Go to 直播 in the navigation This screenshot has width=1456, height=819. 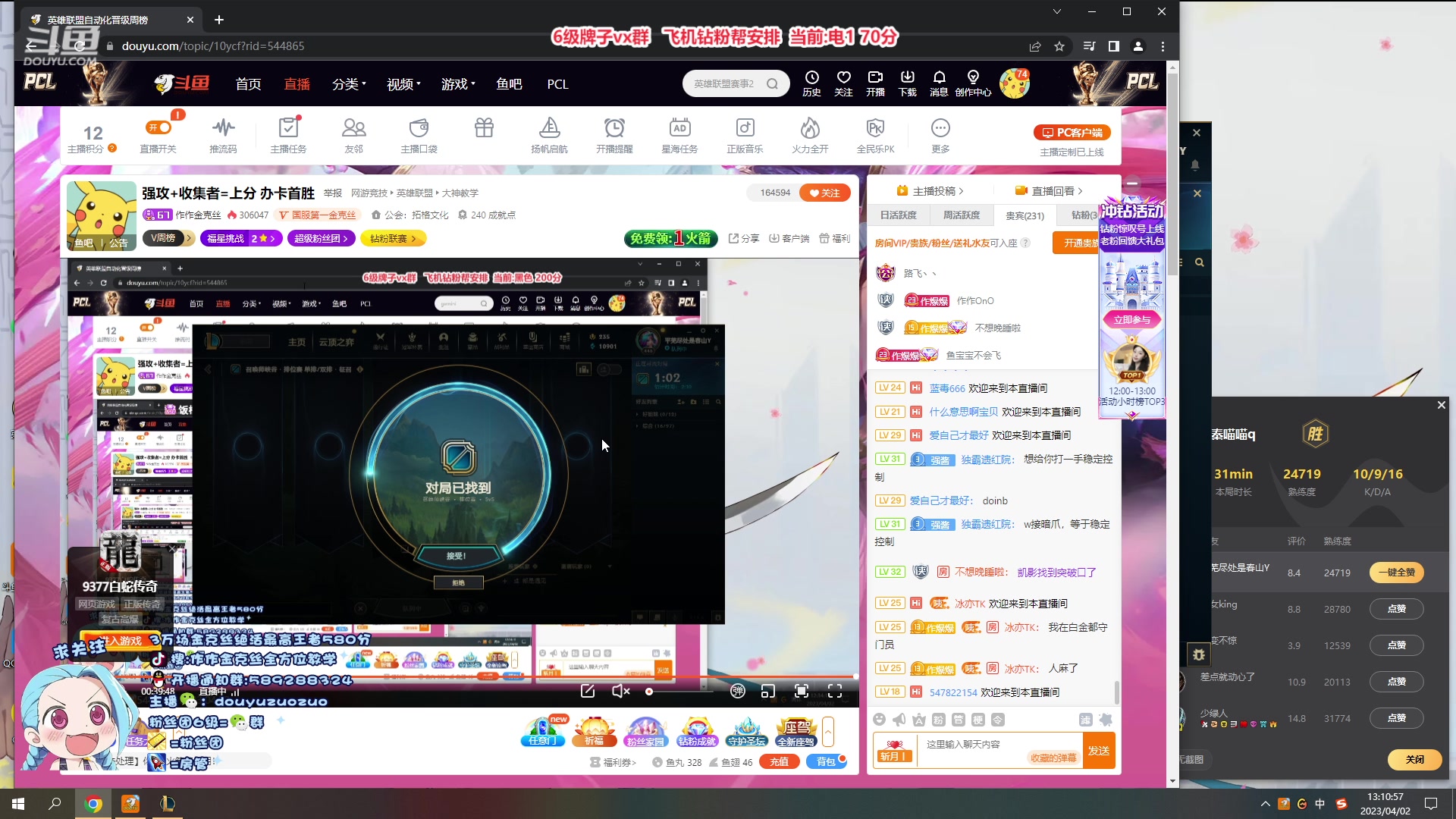click(297, 84)
